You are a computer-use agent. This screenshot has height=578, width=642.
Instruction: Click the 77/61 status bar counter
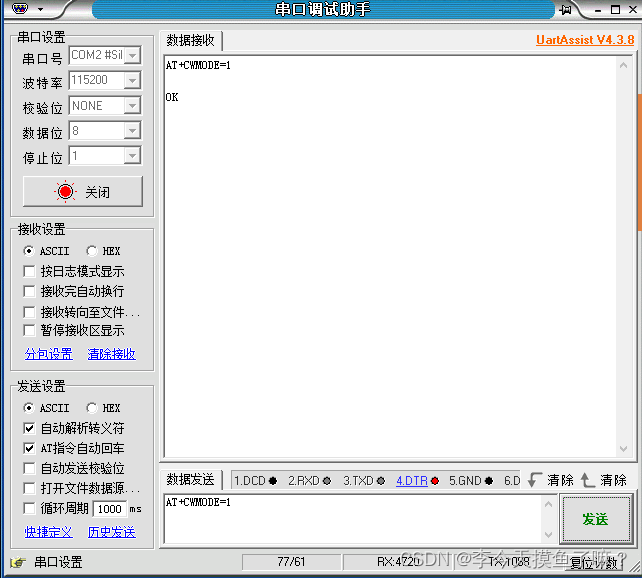coord(292,562)
